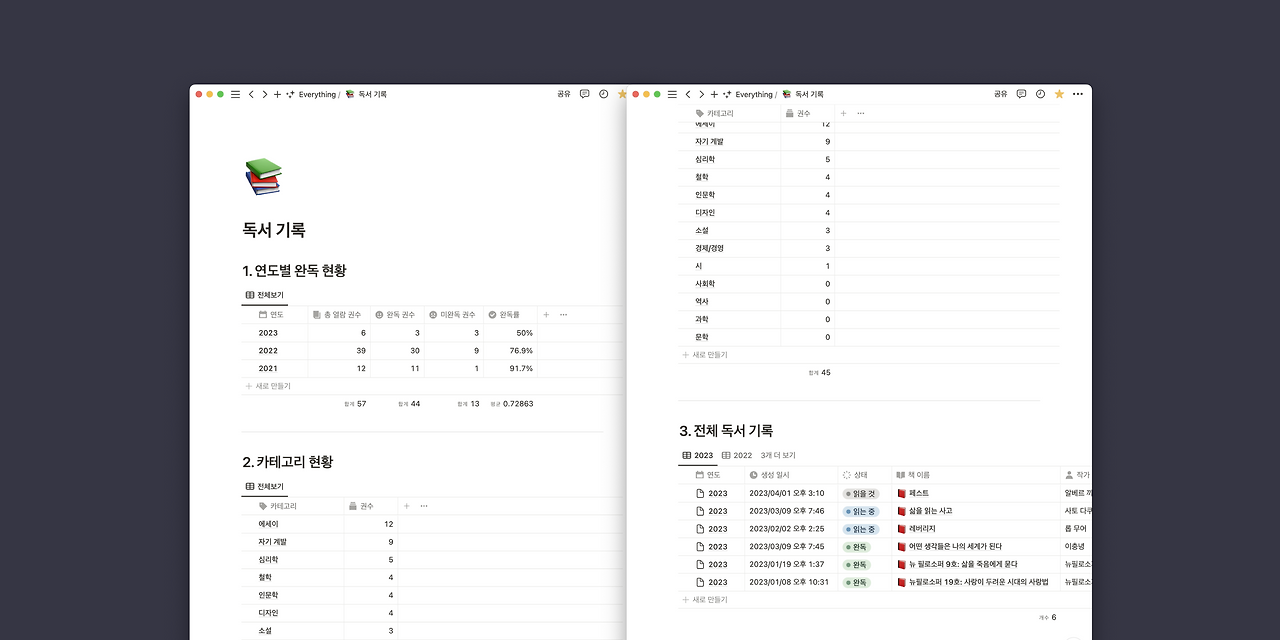Add a property to the yearly completion table
This screenshot has height=640, width=1280.
point(546,315)
